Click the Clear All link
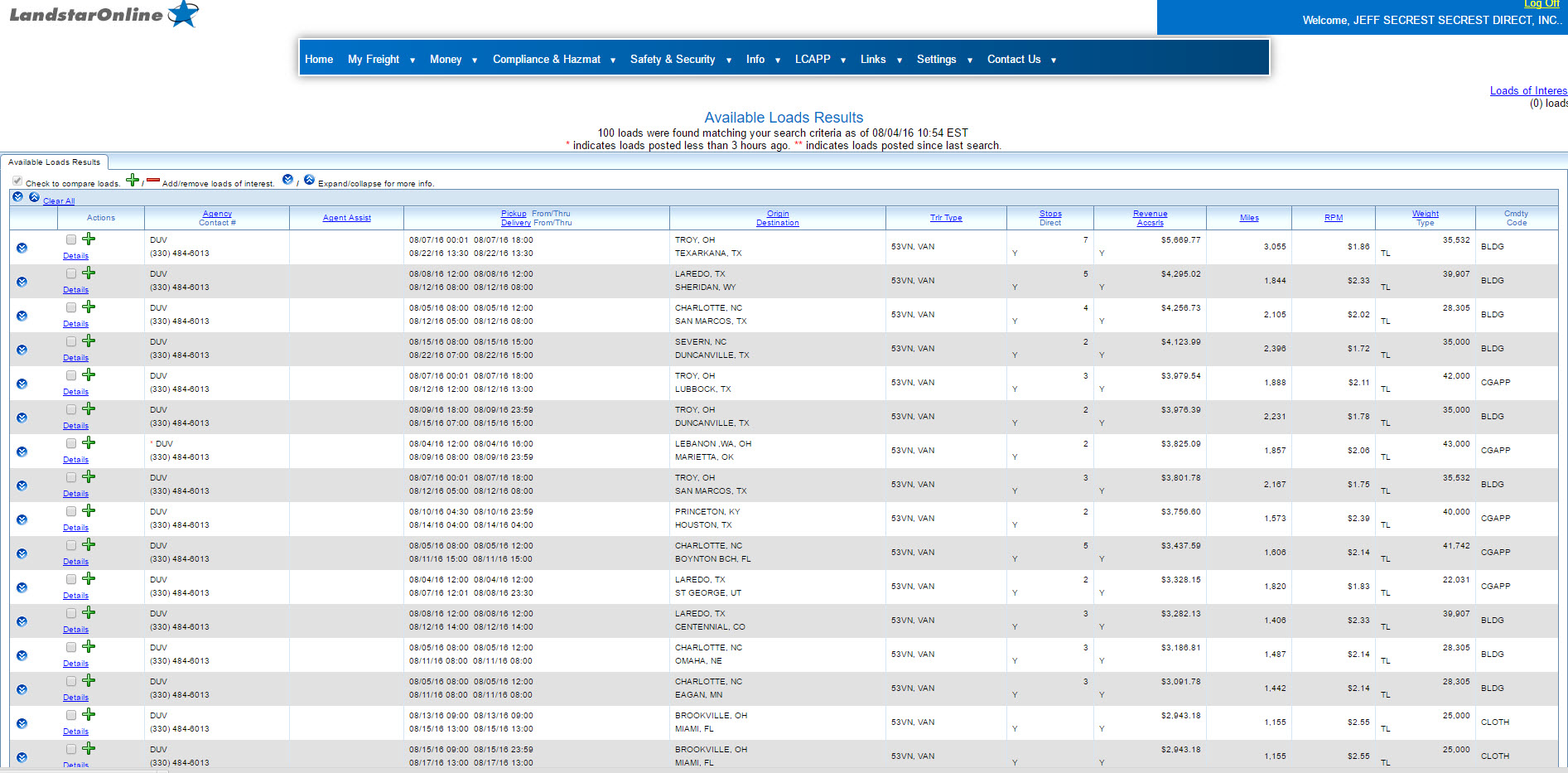 pyautogui.click(x=58, y=200)
